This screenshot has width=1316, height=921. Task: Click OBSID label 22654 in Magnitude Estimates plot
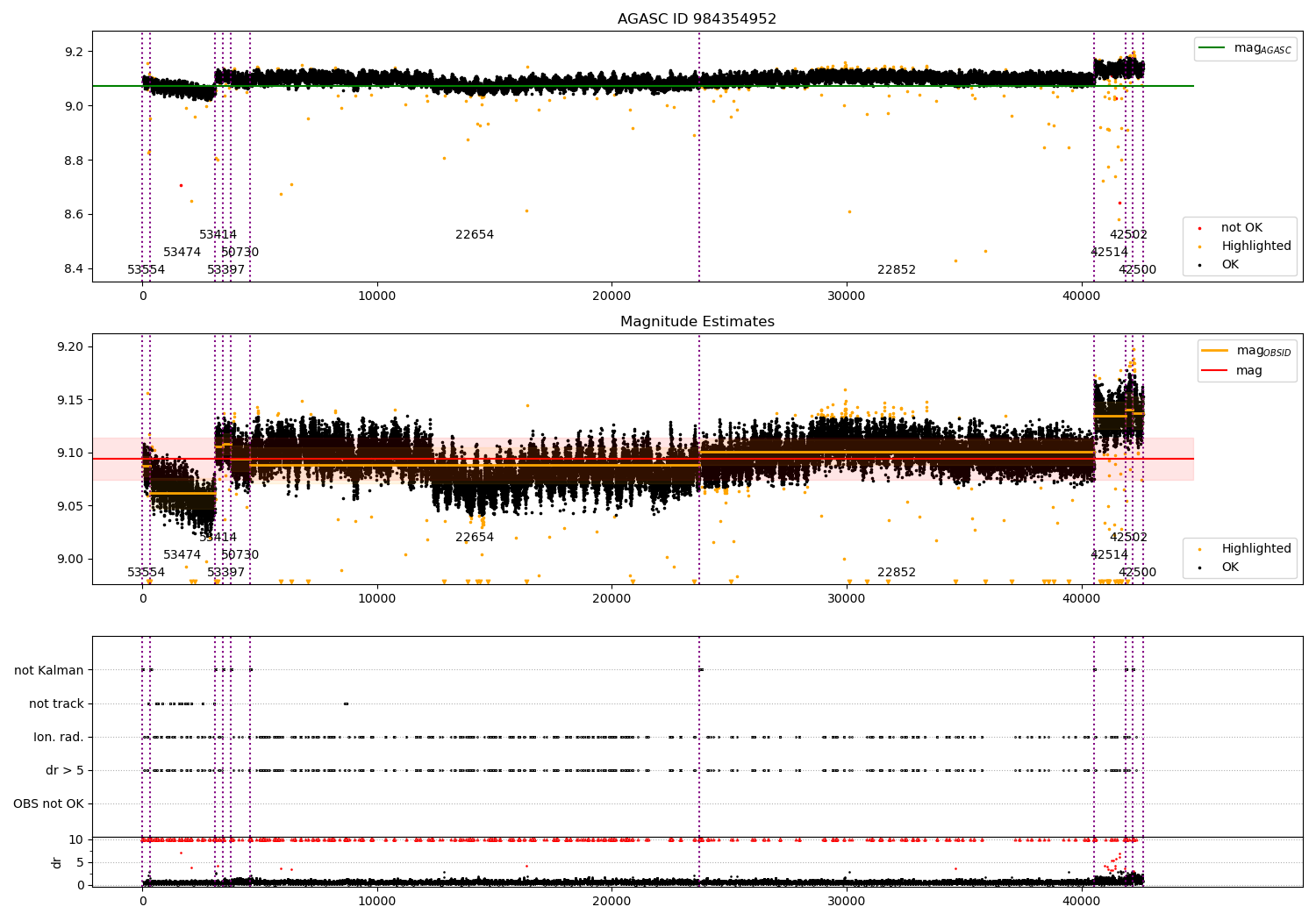pos(475,538)
